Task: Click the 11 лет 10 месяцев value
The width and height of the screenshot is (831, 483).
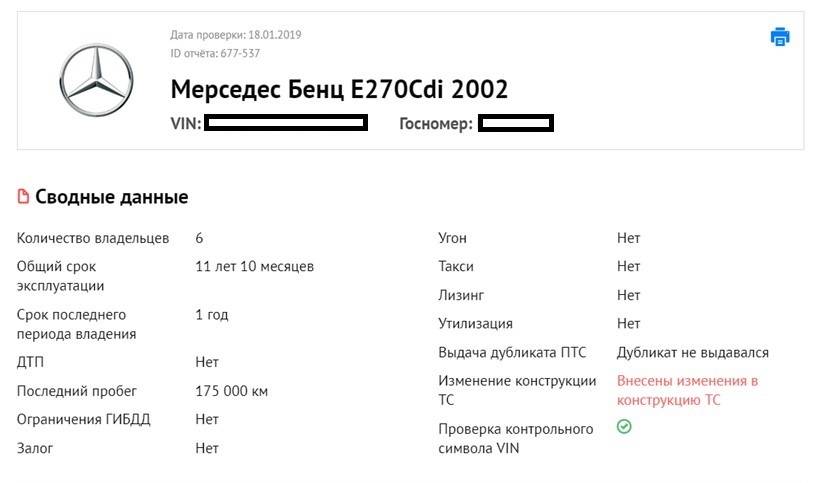Action: coord(254,266)
